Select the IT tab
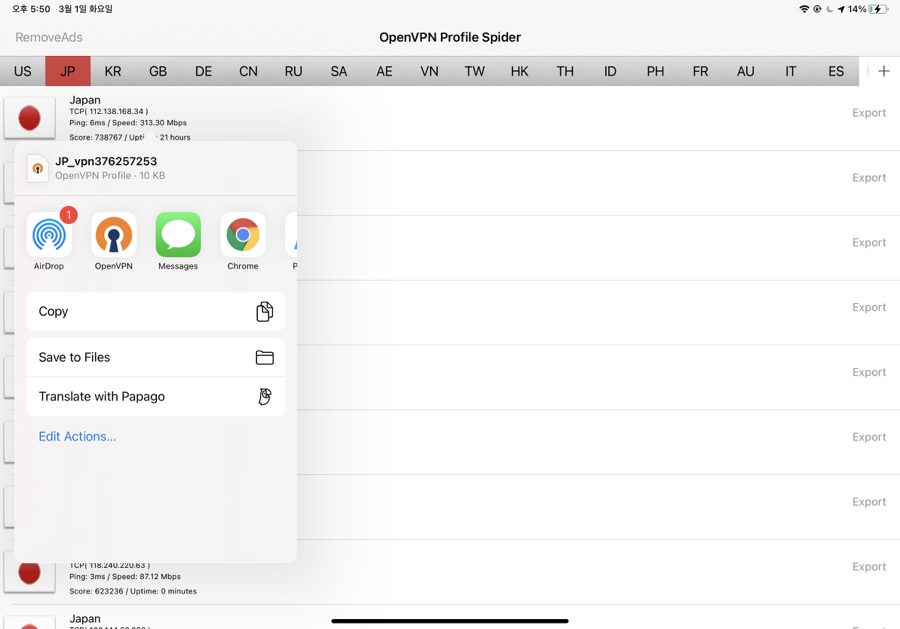This screenshot has width=900, height=629. pyautogui.click(x=791, y=71)
